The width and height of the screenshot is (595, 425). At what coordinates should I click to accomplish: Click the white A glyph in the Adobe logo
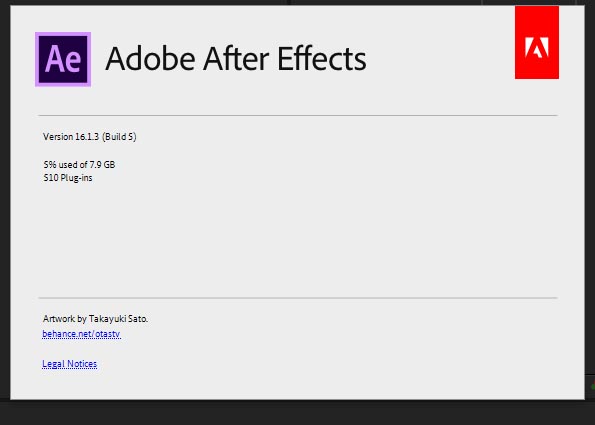point(537,47)
